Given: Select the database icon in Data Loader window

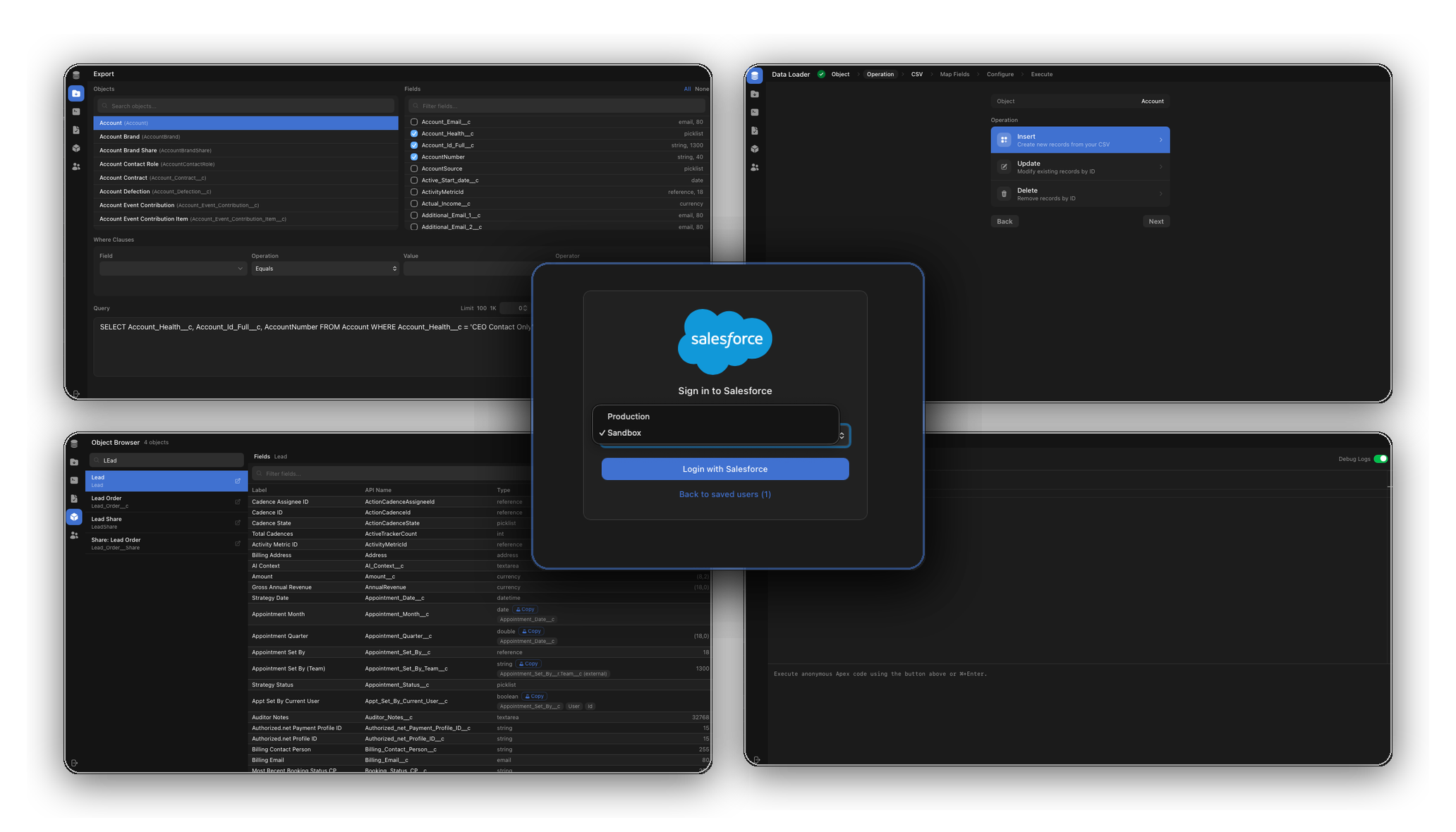Looking at the screenshot, I should click(755, 75).
